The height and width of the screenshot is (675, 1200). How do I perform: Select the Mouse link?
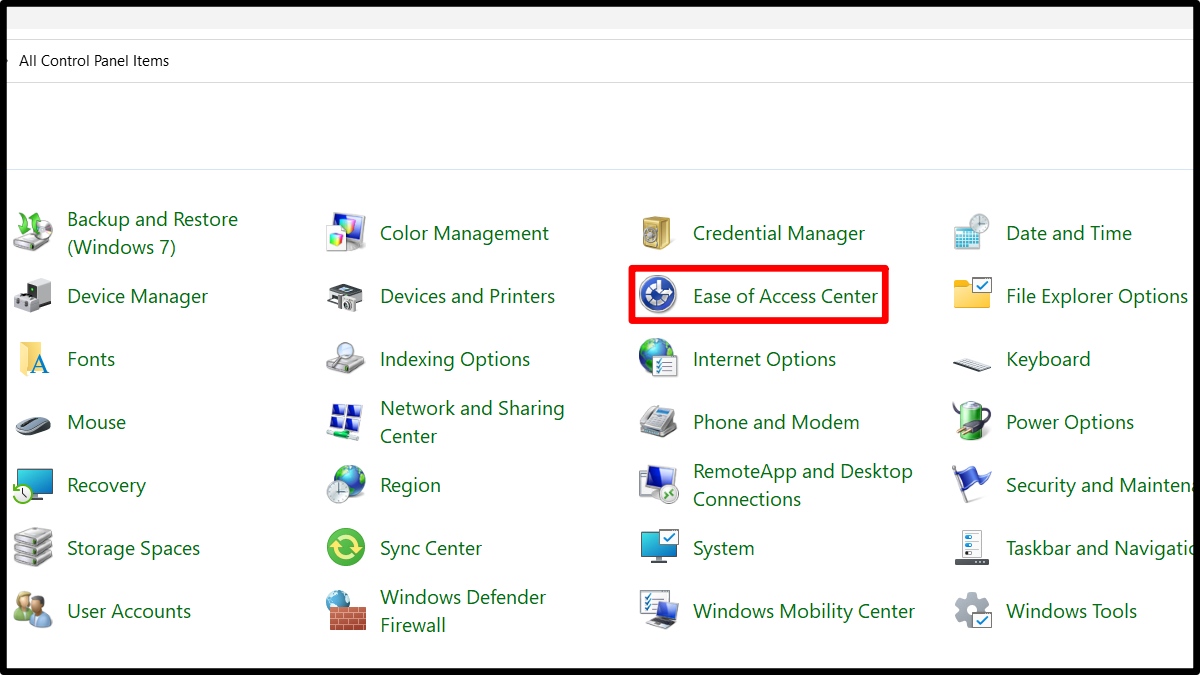[97, 422]
